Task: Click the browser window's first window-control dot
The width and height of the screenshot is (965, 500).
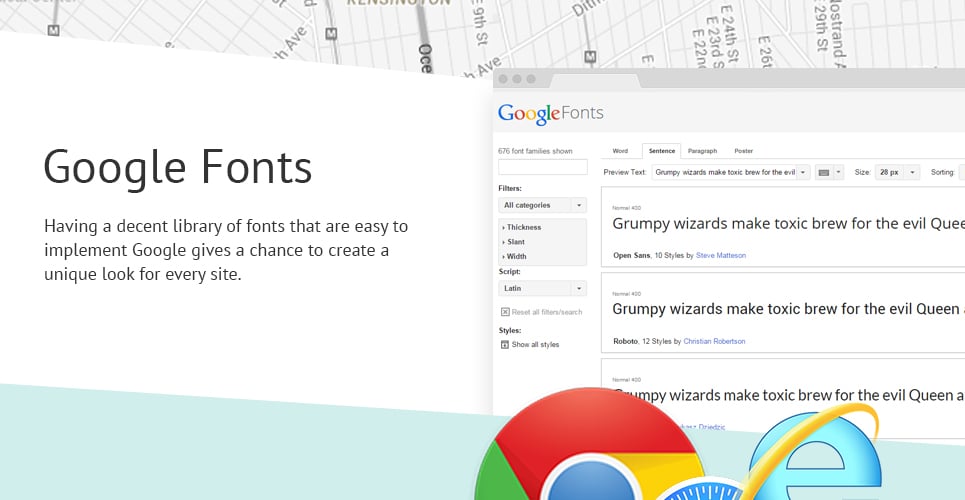Action: [x=503, y=79]
